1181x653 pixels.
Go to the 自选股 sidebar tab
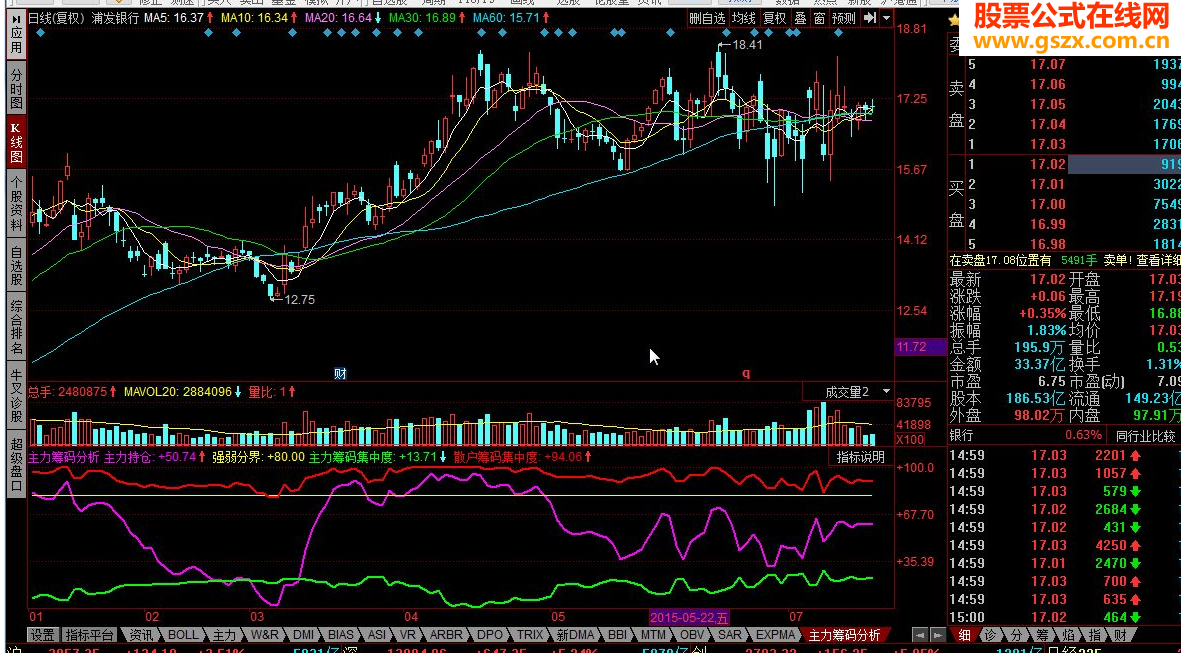click(x=17, y=265)
